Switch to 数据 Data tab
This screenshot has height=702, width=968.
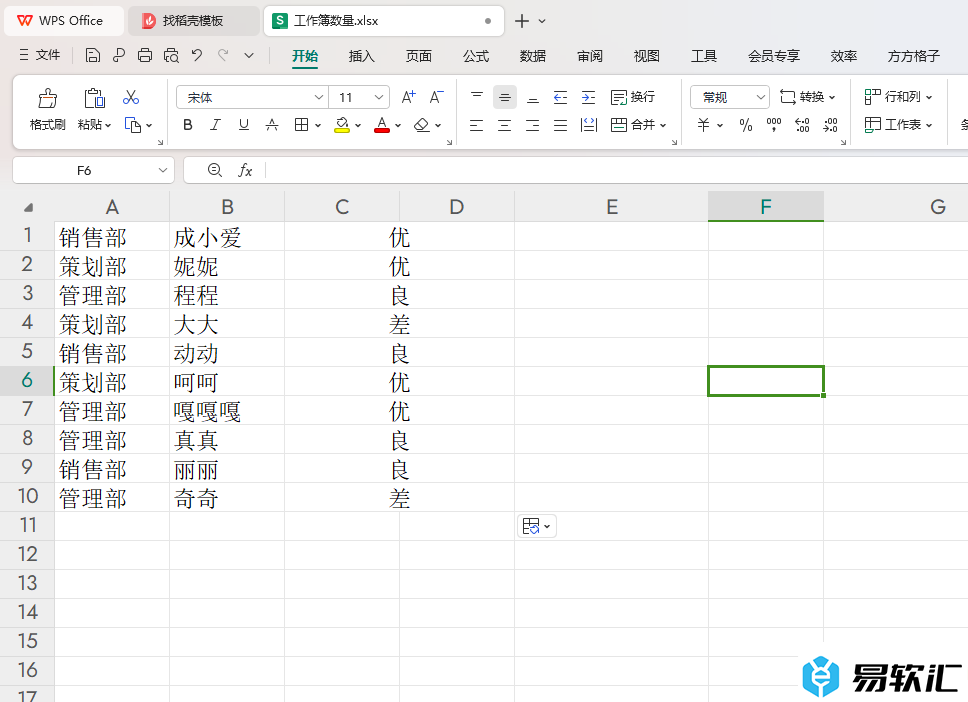(x=533, y=56)
